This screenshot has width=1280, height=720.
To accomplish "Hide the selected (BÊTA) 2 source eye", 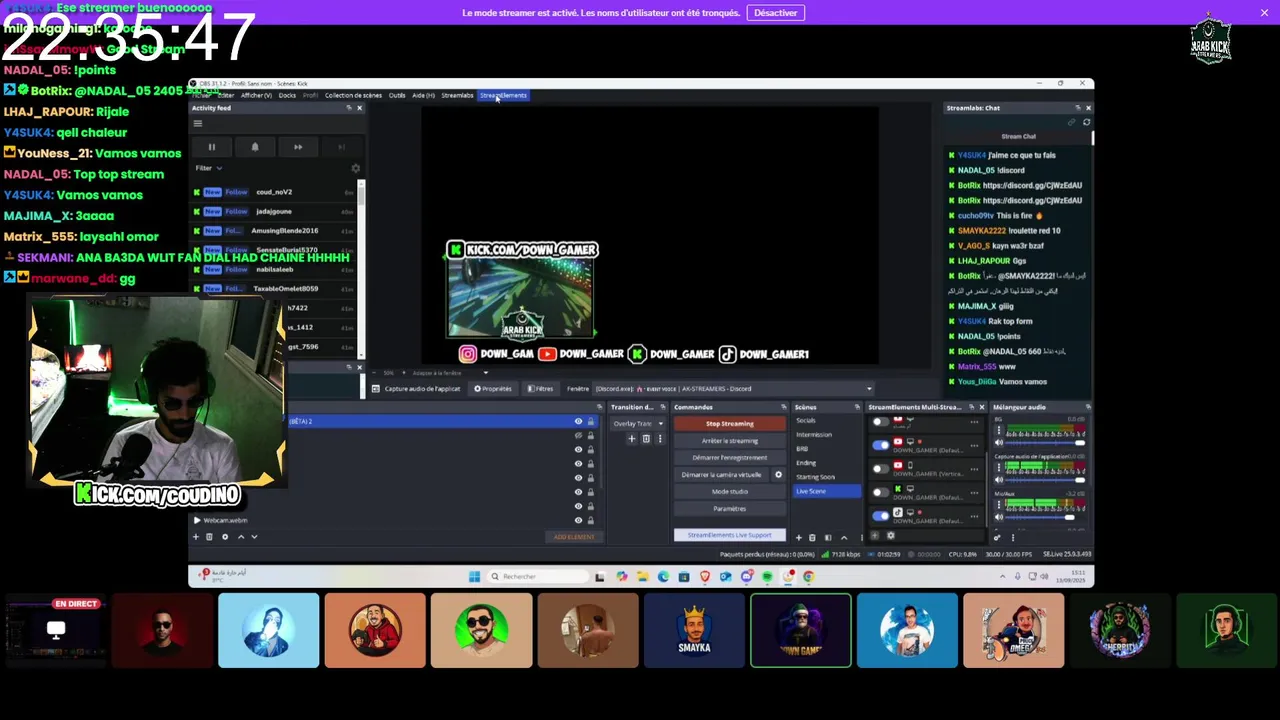I will click(x=578, y=421).
